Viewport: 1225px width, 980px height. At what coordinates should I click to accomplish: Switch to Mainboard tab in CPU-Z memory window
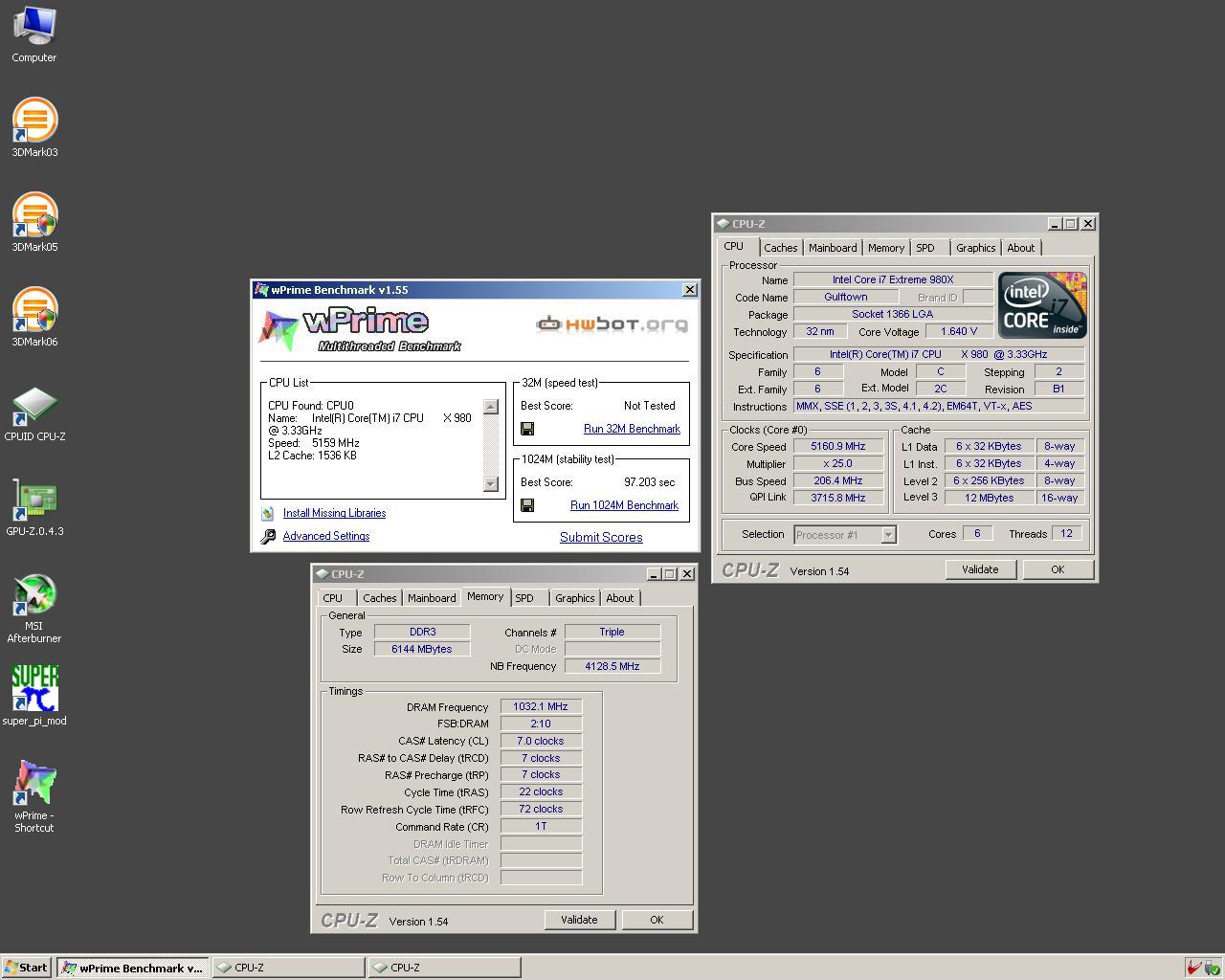click(x=432, y=598)
